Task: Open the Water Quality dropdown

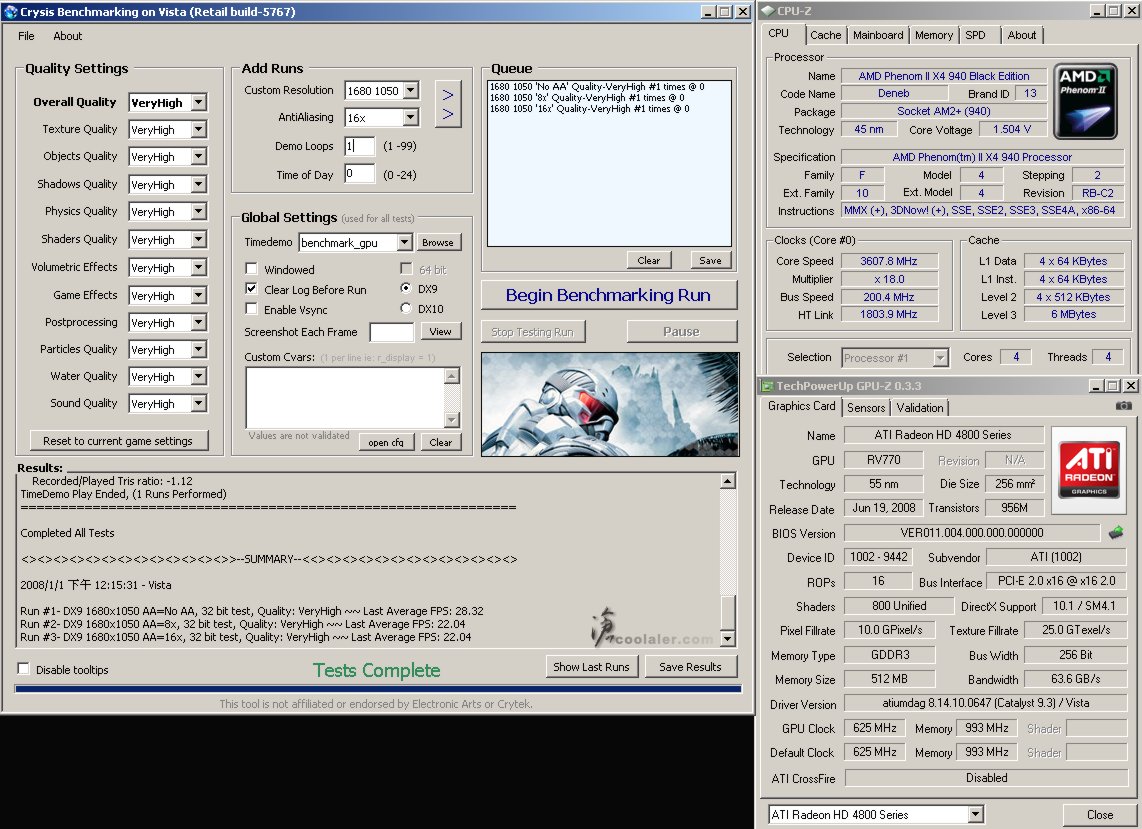Action: [x=199, y=376]
